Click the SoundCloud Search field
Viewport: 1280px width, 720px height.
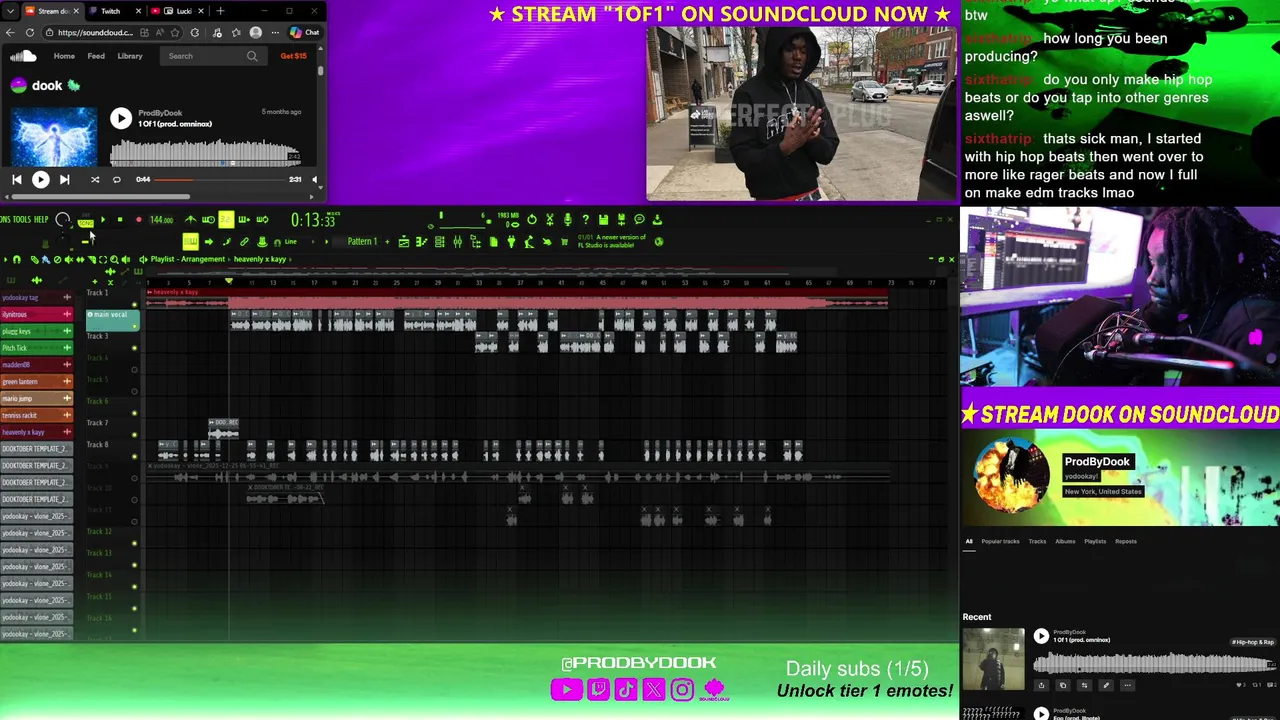[212, 56]
